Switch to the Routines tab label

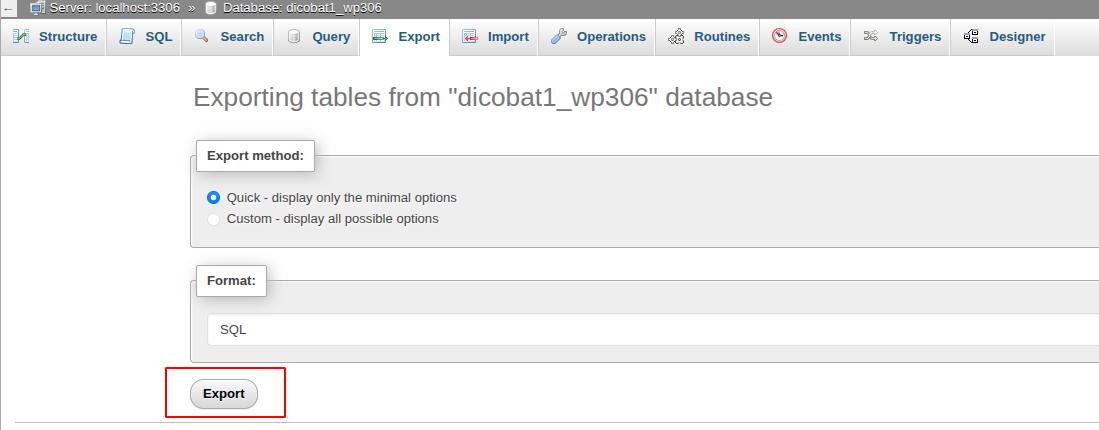tap(722, 36)
